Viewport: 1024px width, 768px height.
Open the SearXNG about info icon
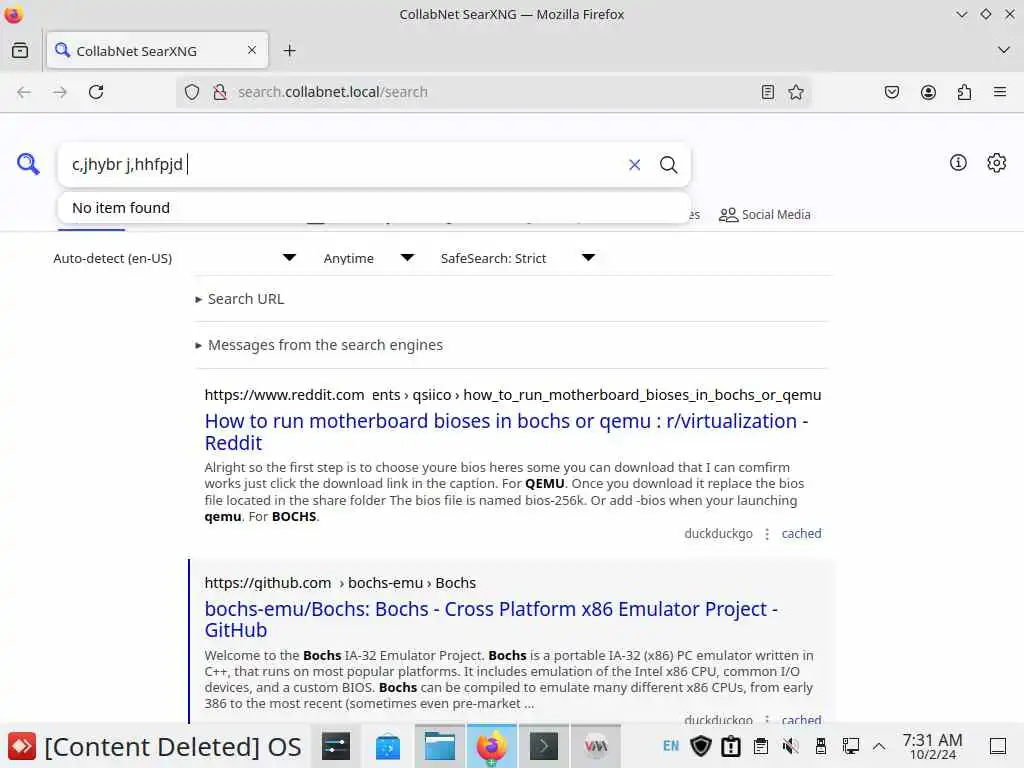pos(958,163)
